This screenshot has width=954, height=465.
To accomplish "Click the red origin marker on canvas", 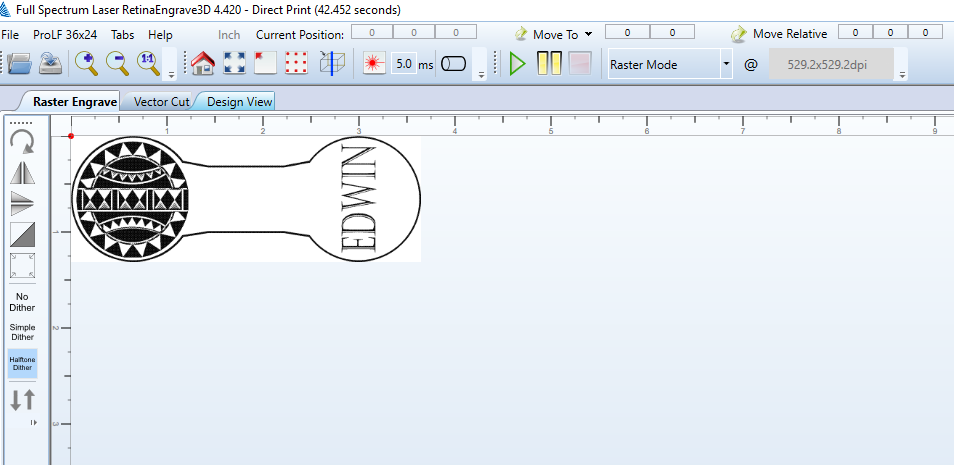I will [x=71, y=136].
